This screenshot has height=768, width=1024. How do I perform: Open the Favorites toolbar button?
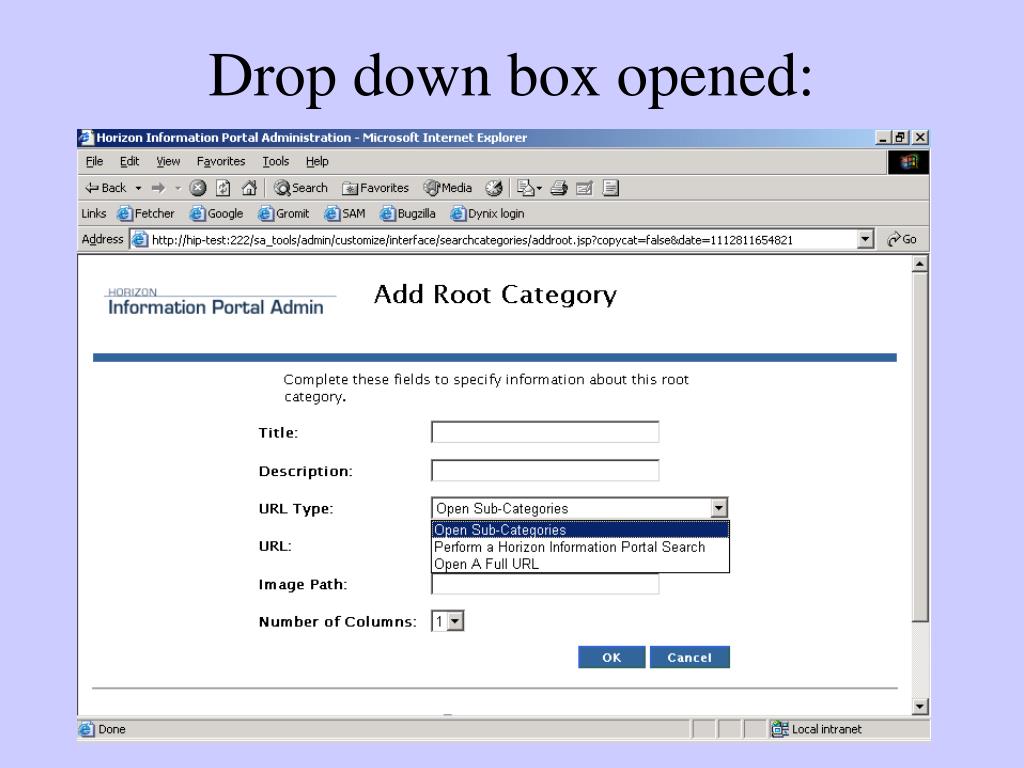coord(376,188)
